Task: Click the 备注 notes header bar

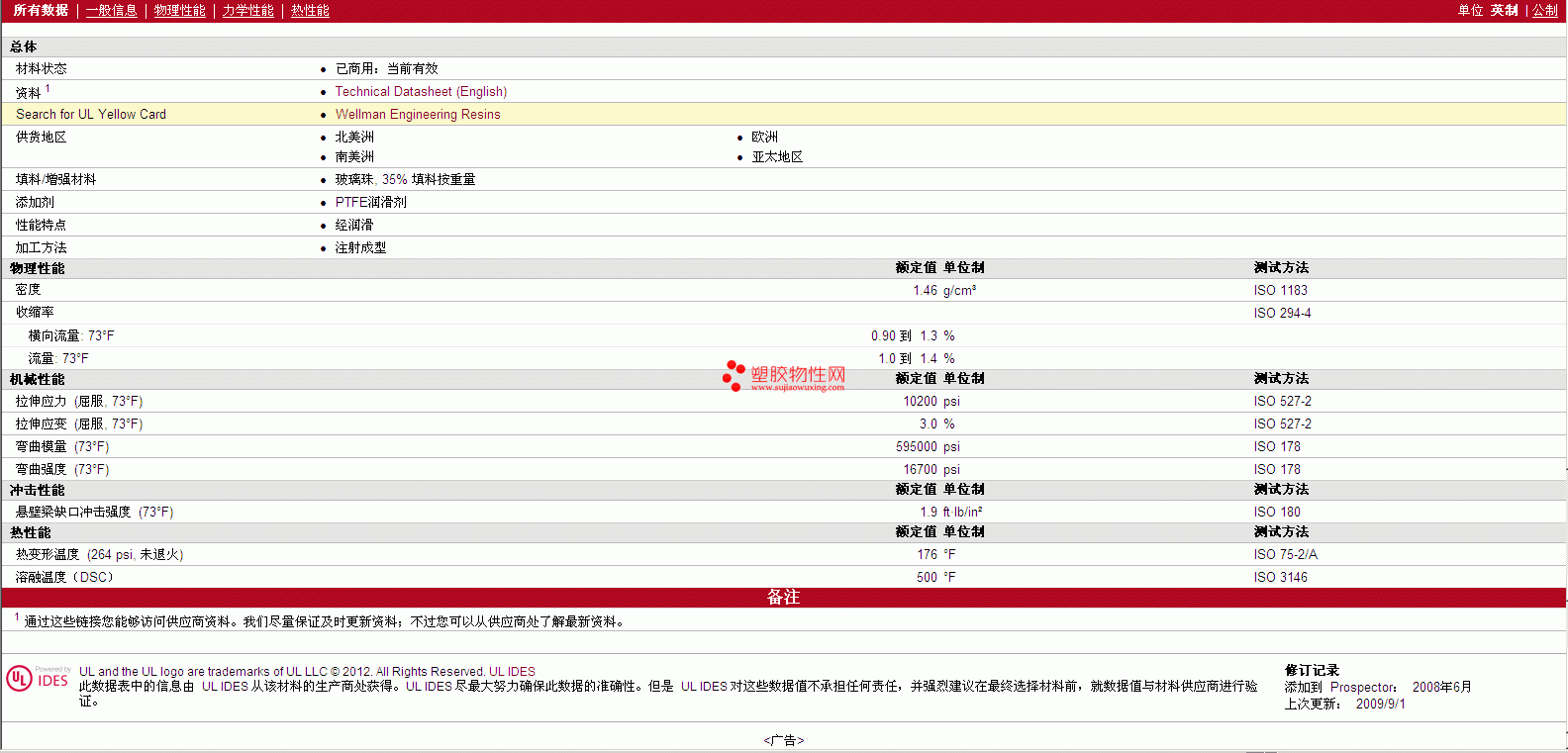Action: (x=783, y=597)
